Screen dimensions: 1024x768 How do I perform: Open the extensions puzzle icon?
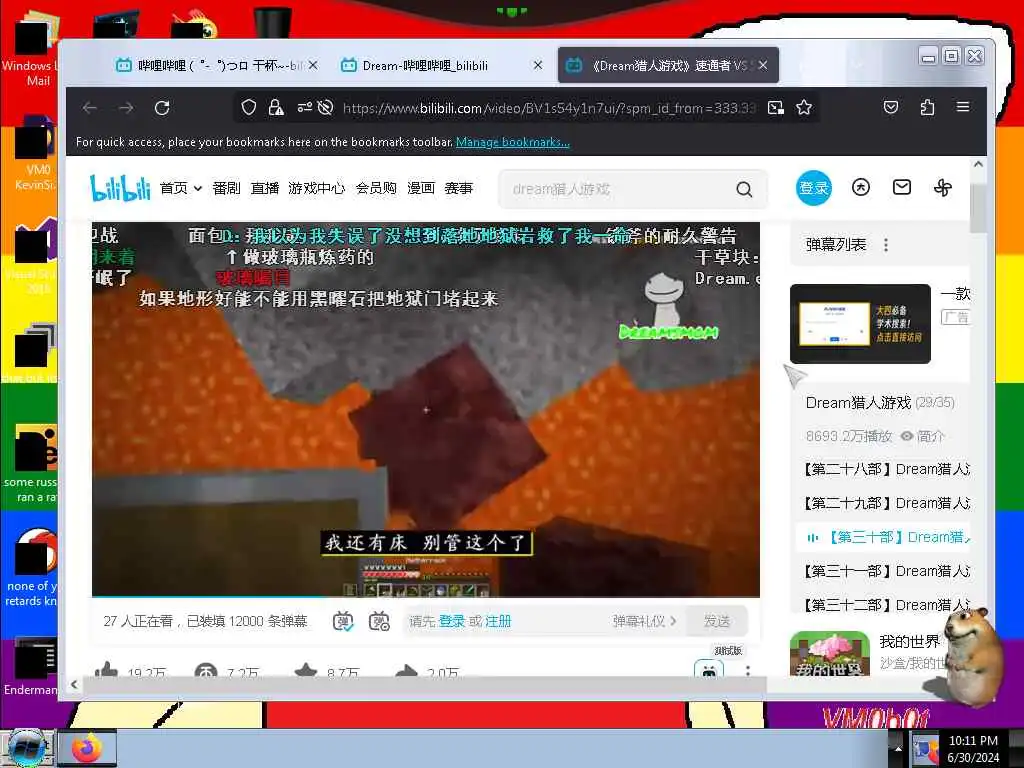[x=927, y=107]
